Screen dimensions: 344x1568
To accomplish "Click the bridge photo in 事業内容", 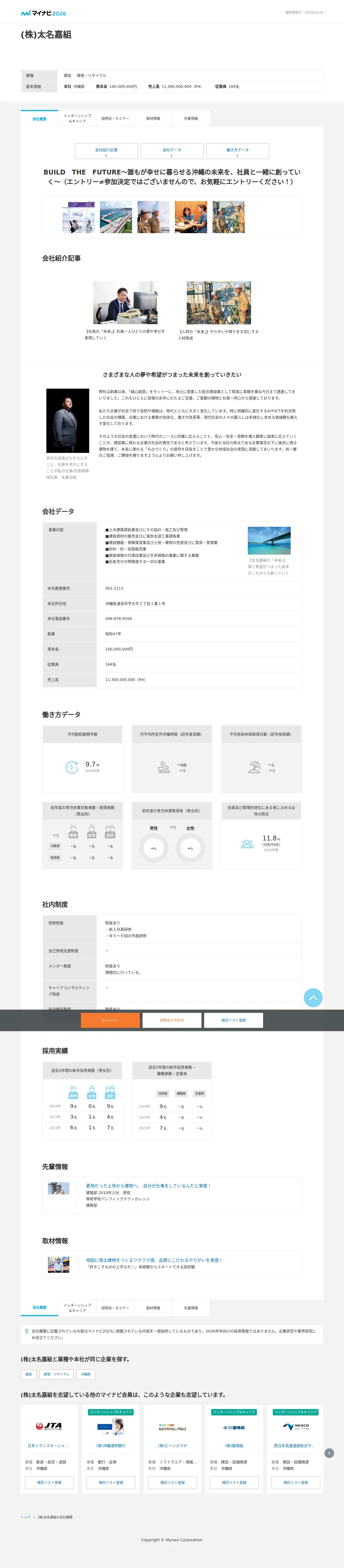I will coord(269,540).
